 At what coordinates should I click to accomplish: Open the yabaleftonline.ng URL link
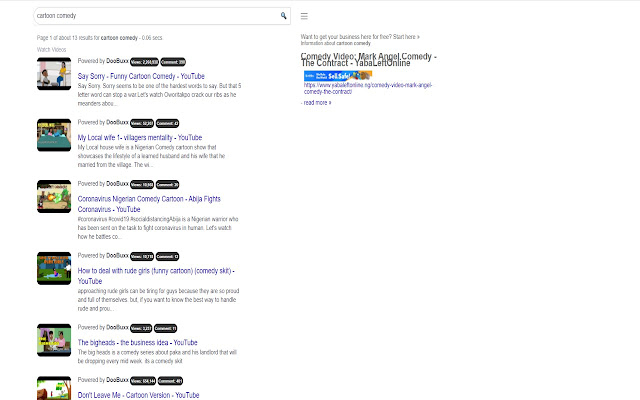click(x=368, y=89)
